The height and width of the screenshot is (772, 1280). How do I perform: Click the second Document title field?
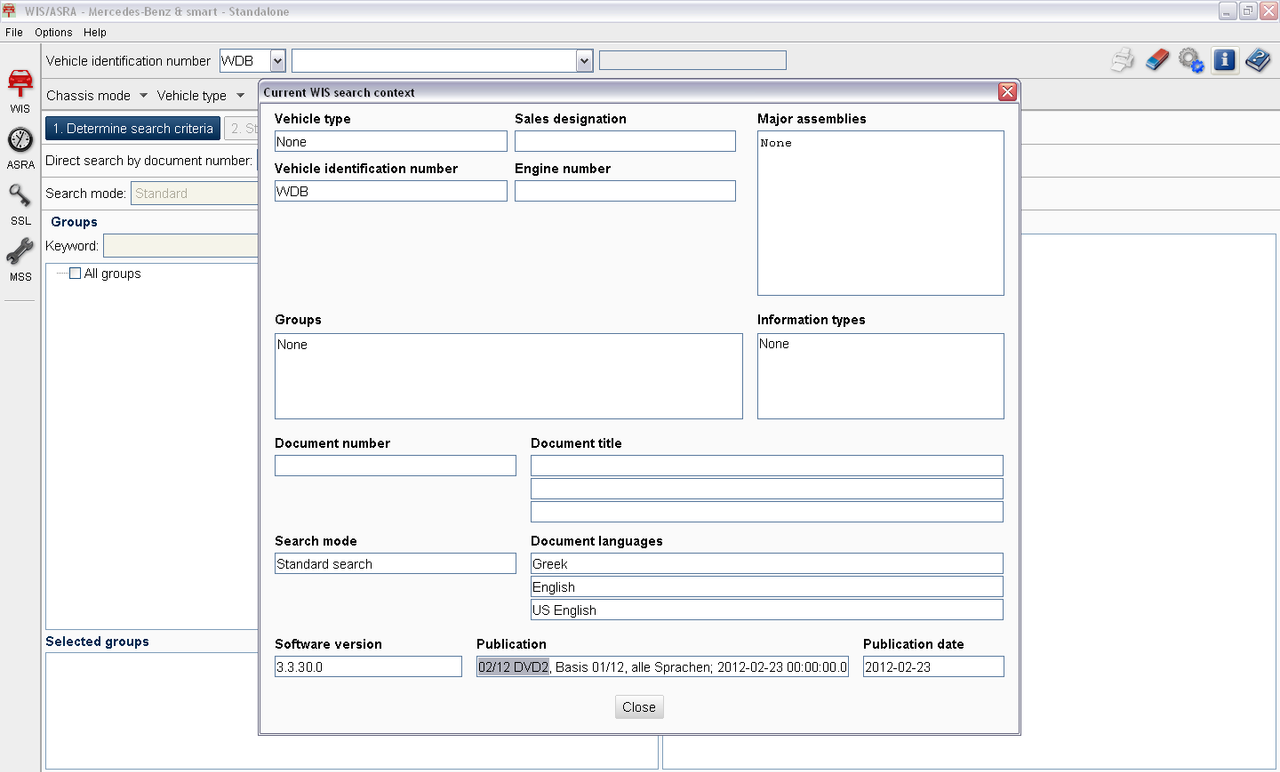(767, 488)
